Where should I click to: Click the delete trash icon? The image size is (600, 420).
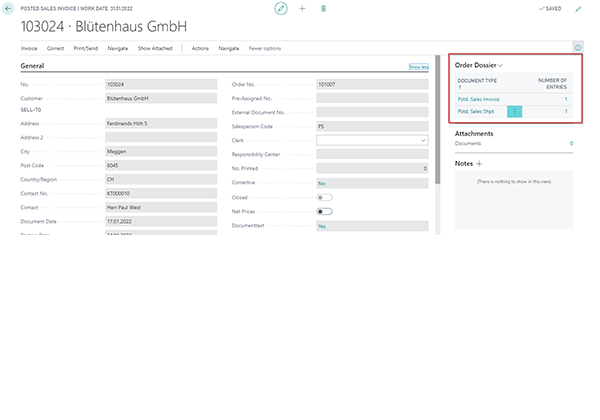[x=323, y=8]
